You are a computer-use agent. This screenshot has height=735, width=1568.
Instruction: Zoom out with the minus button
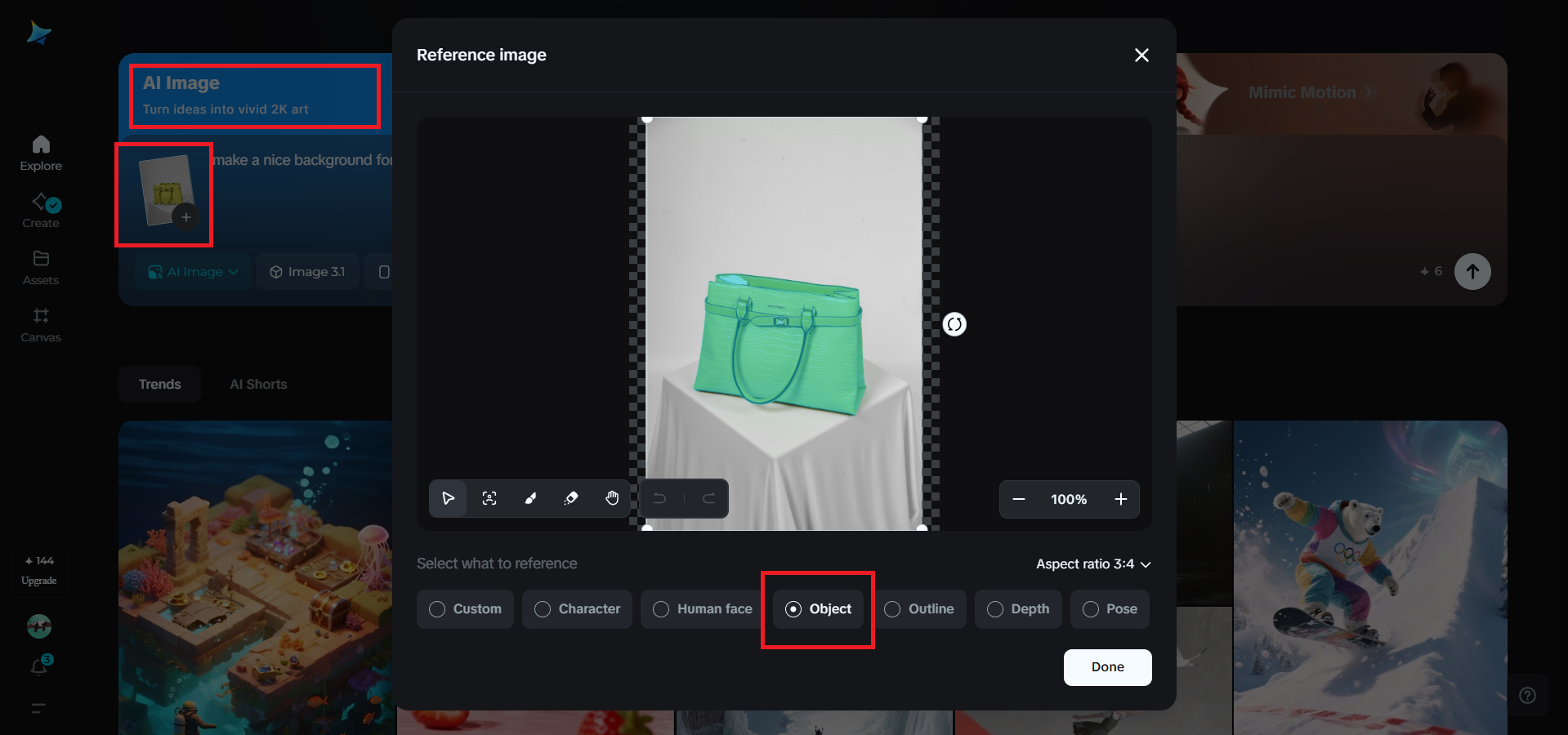(1019, 499)
